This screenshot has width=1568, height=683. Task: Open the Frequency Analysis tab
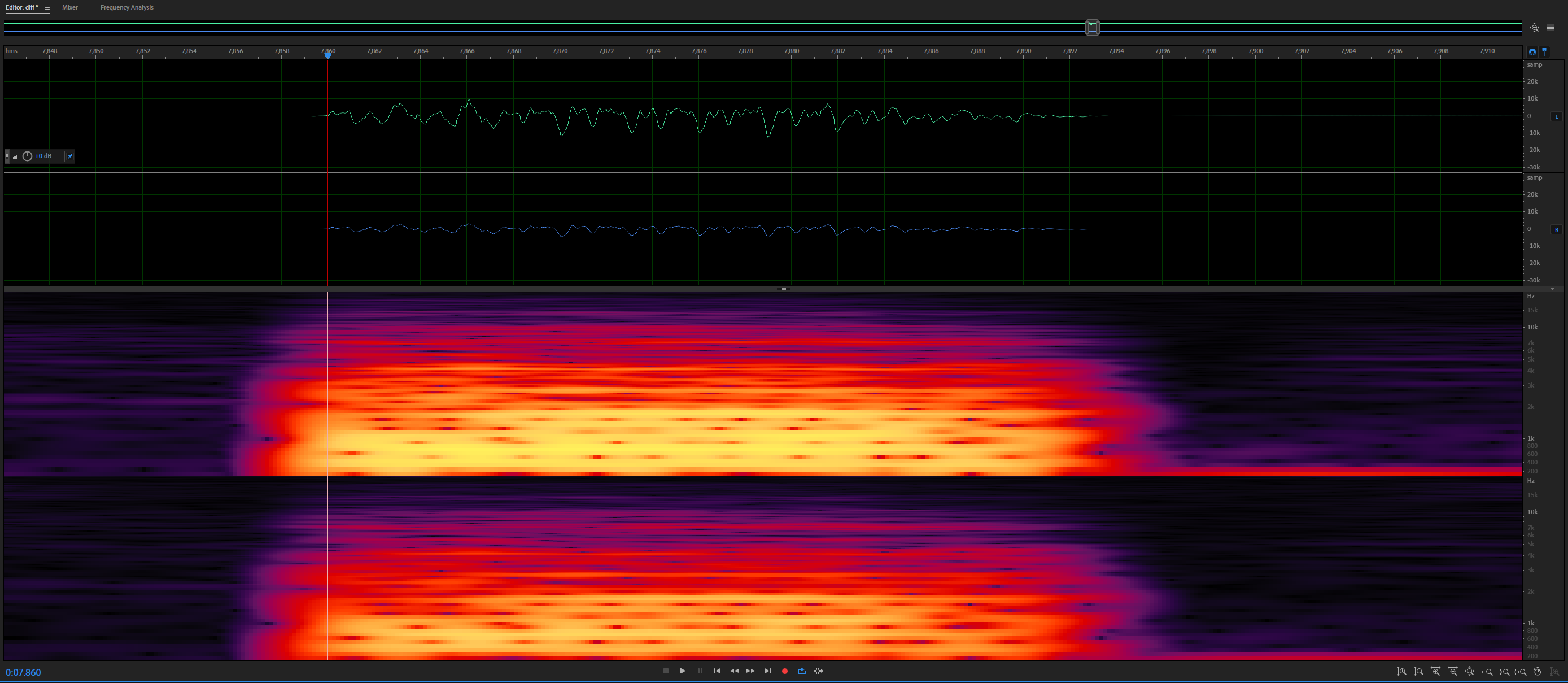point(126,8)
